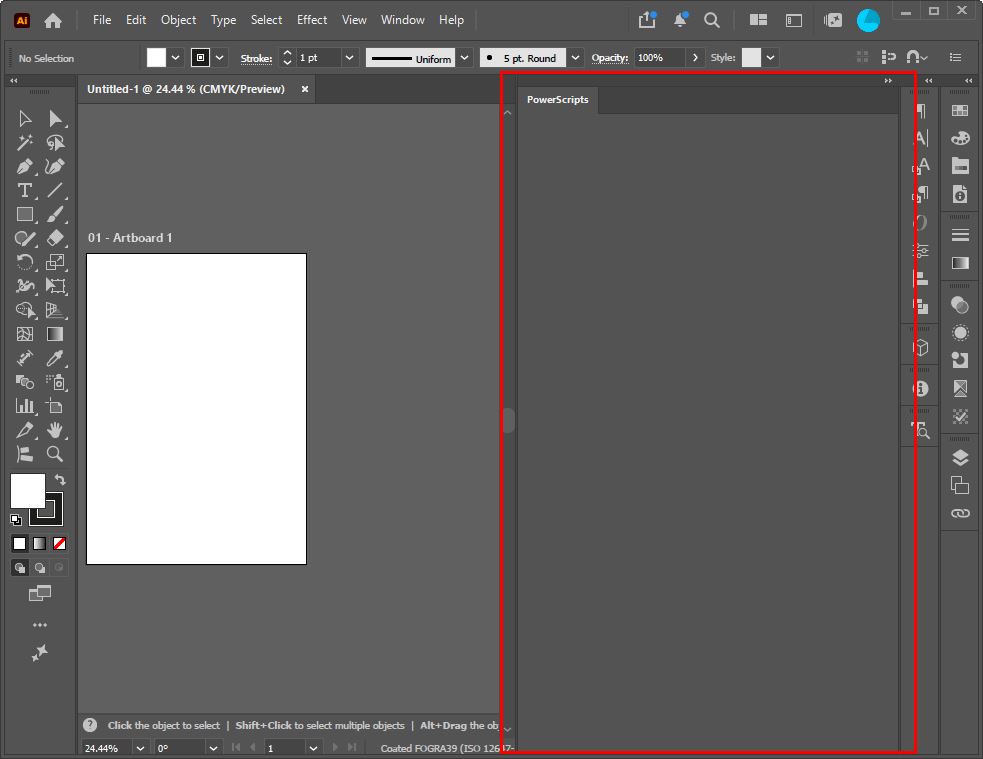983x759 pixels.
Task: Open the zoom level dropdown at 24.44%
Action: coord(140,748)
